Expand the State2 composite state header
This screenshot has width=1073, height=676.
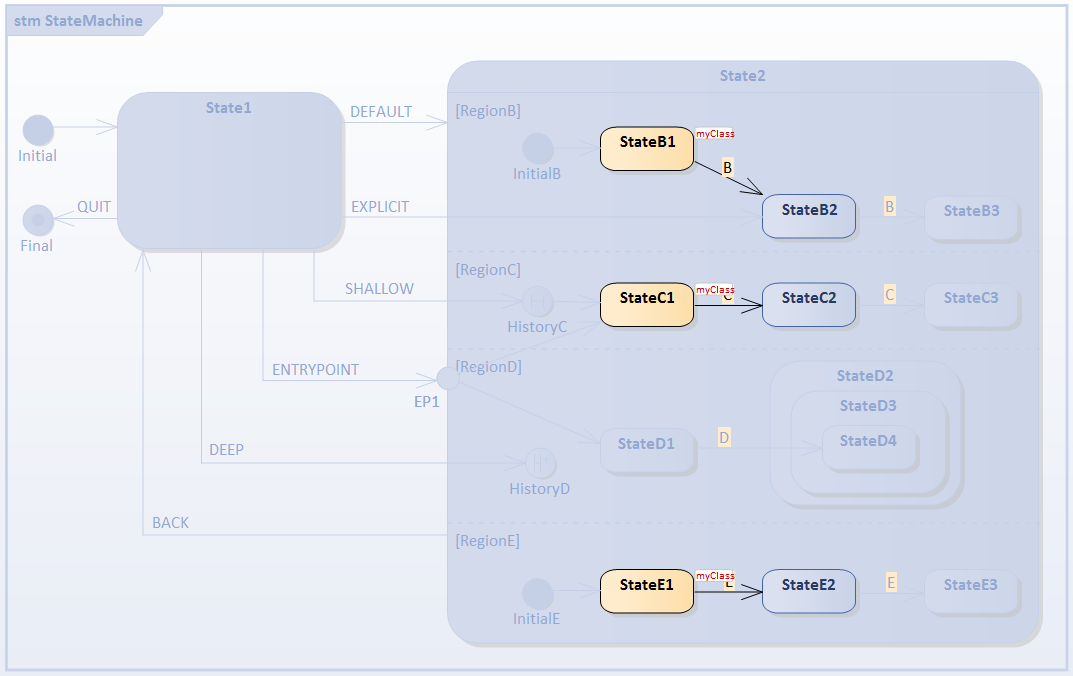point(741,75)
